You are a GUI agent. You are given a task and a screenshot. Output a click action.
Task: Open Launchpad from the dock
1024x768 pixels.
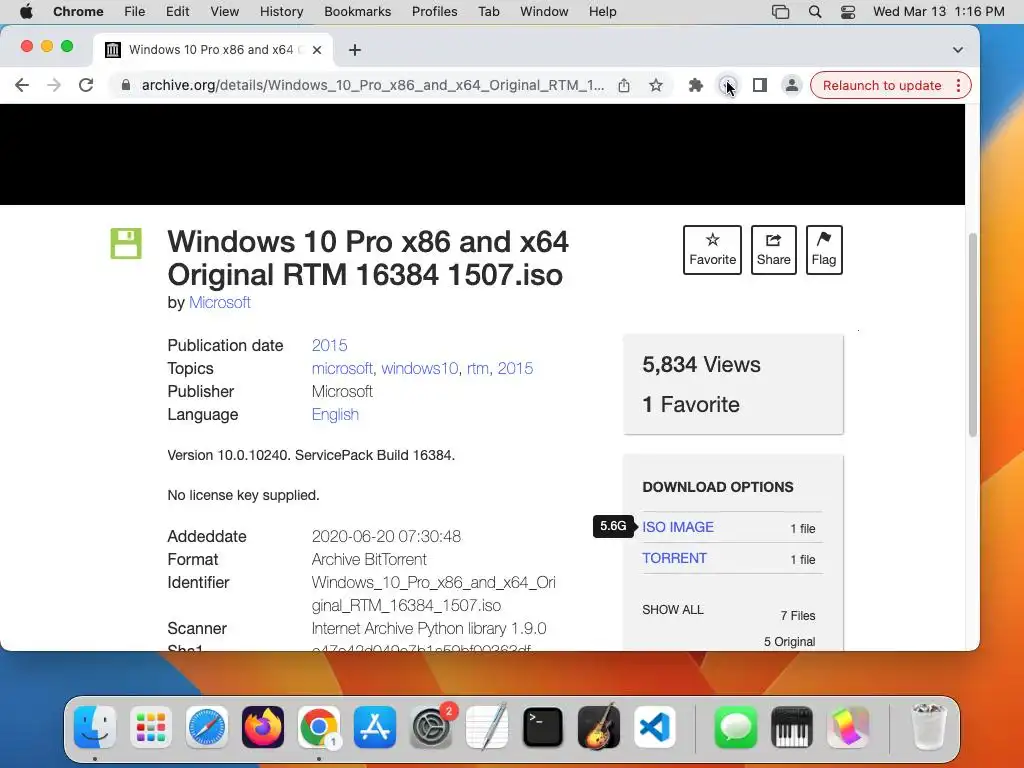[151, 727]
